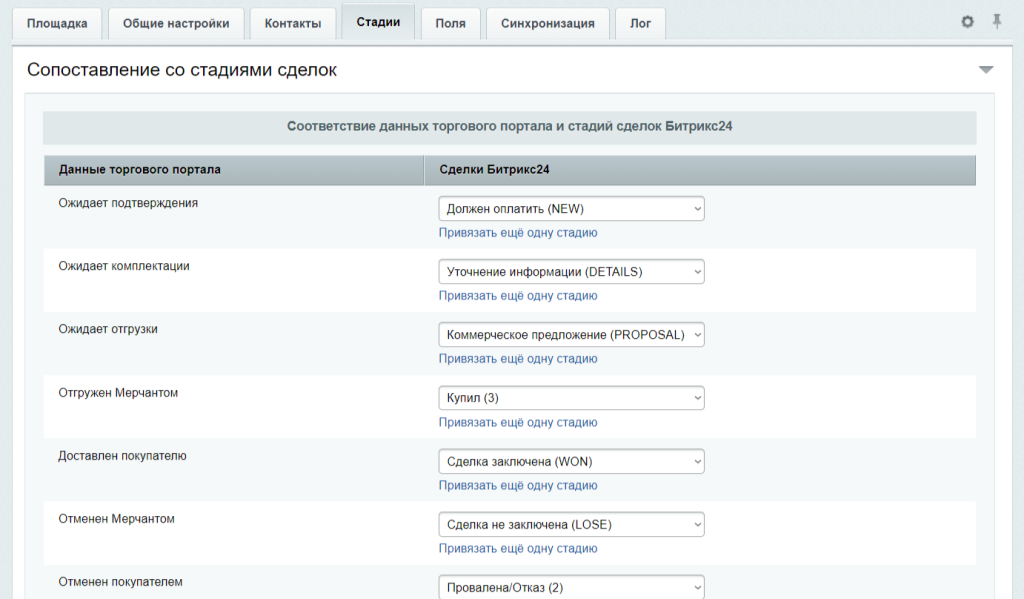Open the Поля tab

point(451,24)
